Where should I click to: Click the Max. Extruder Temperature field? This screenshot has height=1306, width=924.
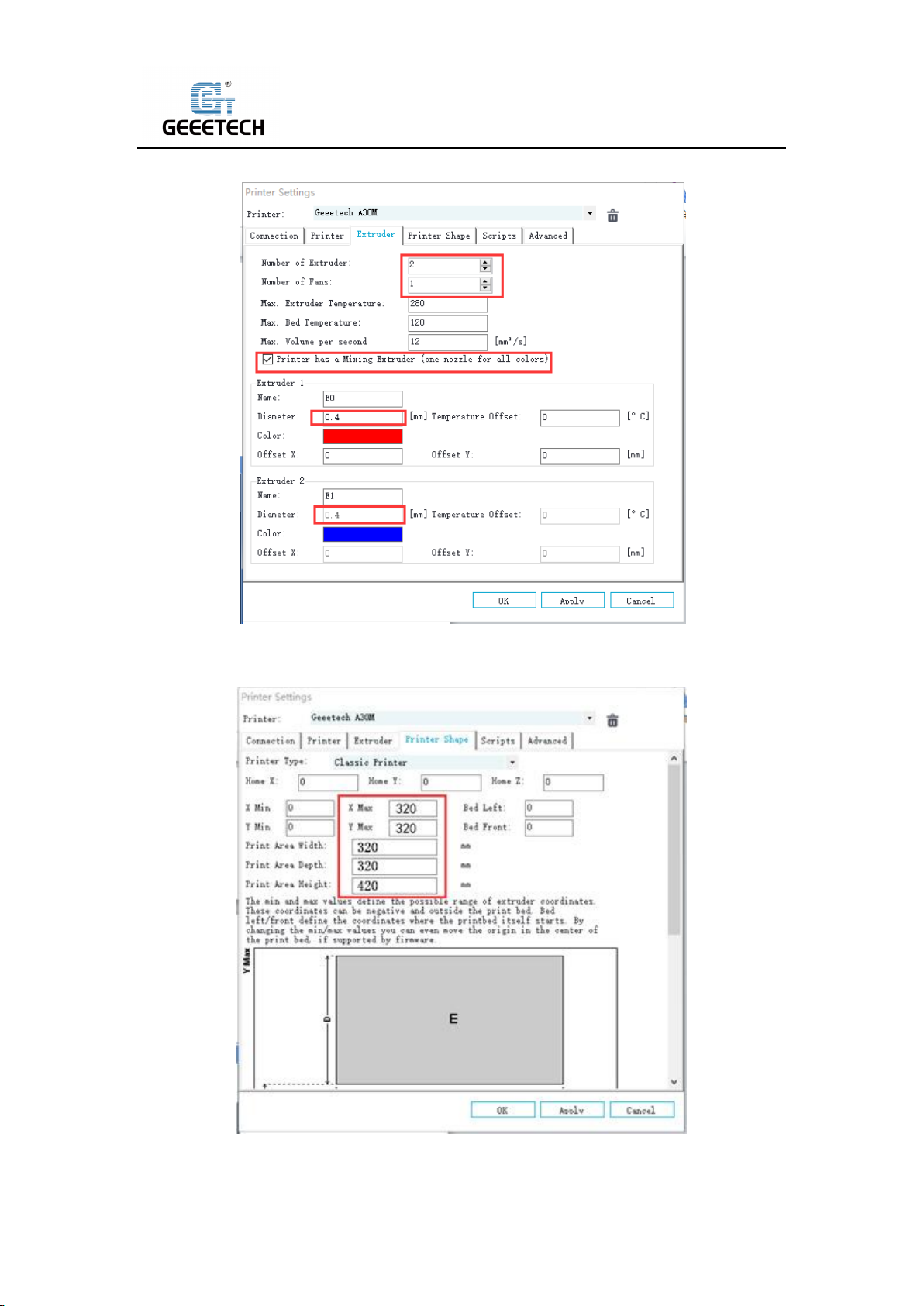coord(448,304)
